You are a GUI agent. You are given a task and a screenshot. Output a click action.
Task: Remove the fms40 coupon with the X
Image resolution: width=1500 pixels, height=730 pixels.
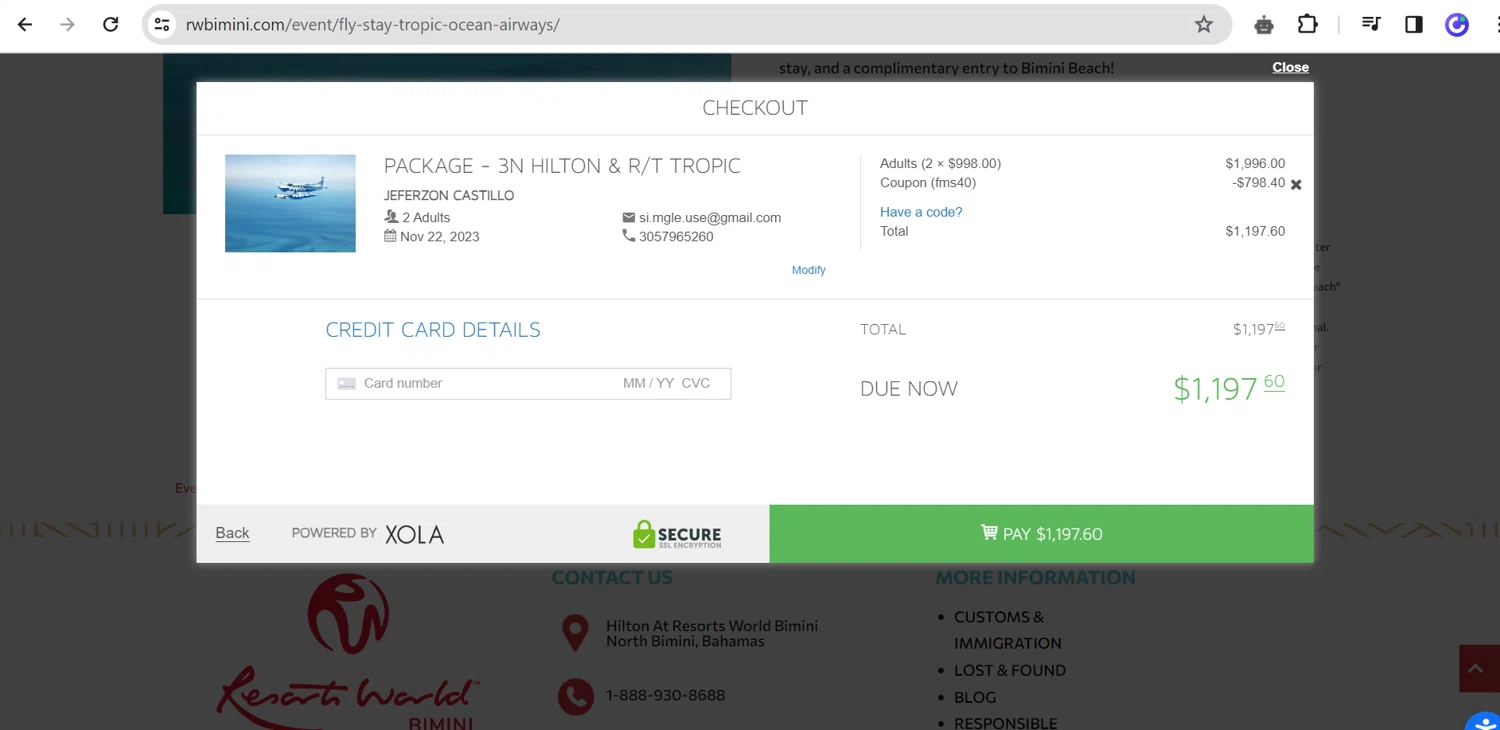coord(1296,185)
